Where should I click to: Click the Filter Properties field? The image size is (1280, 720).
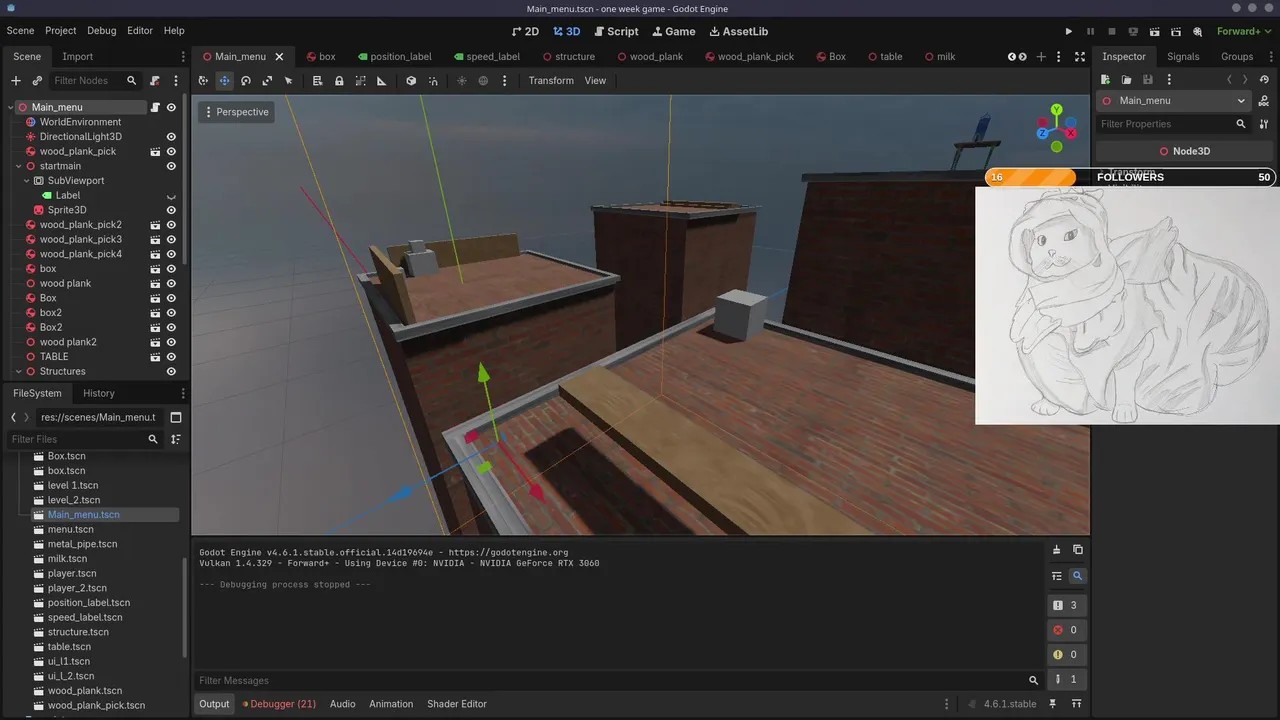tap(1173, 124)
